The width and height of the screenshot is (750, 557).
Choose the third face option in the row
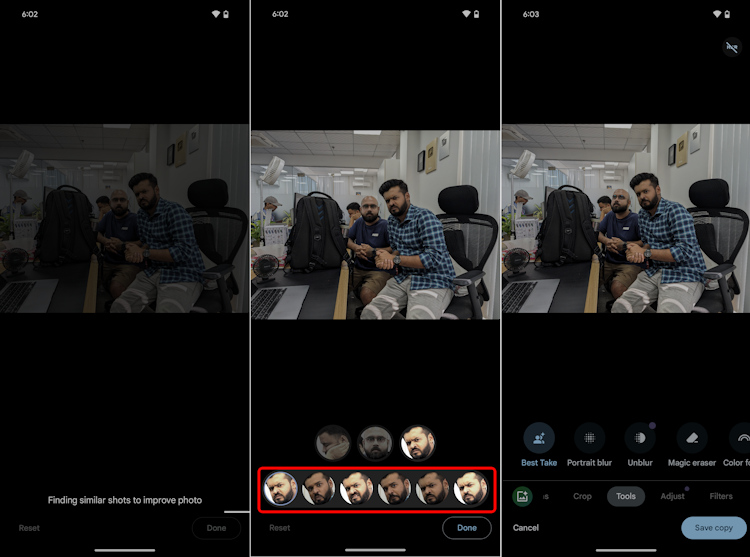pyautogui.click(x=357, y=489)
